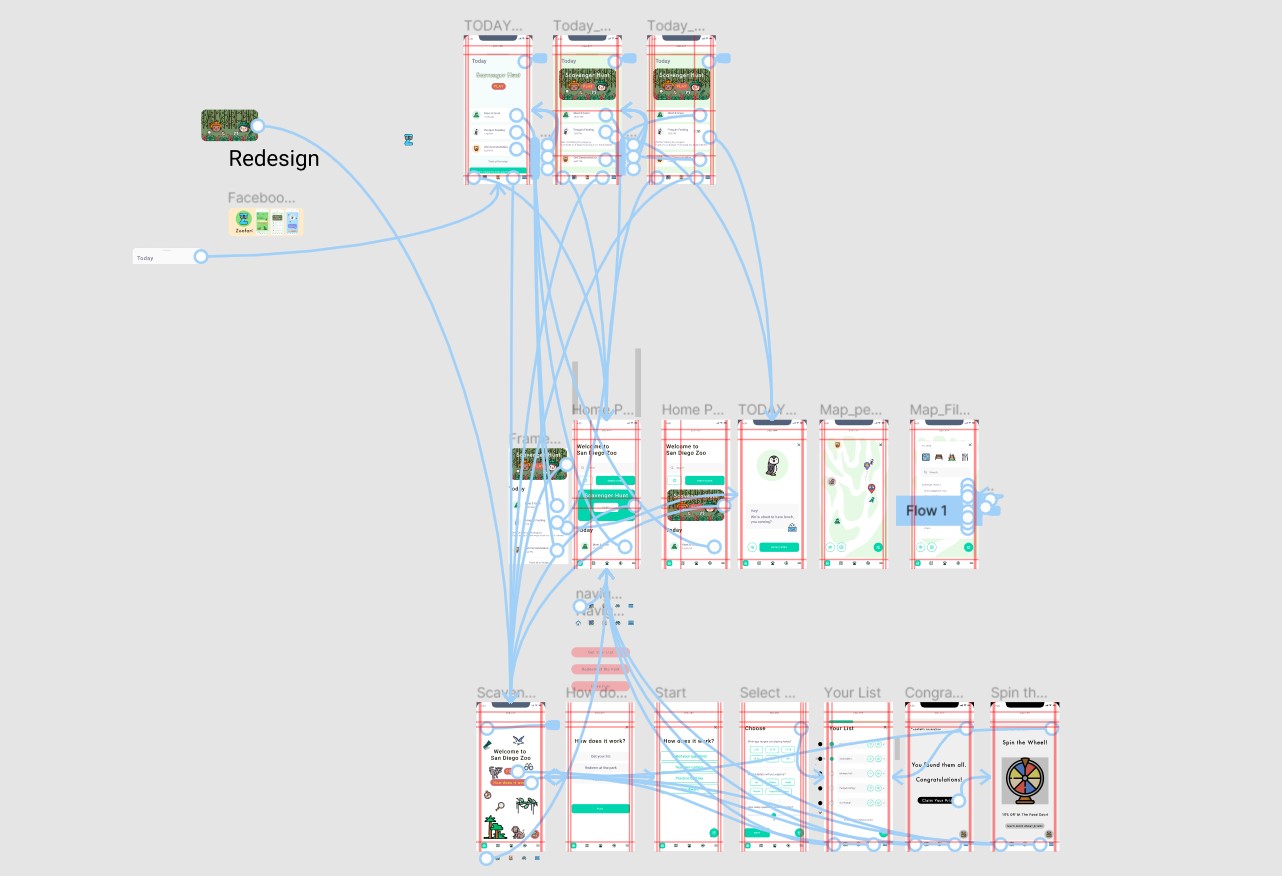
Task: Click the purple map pin in the Map_pe frame
Action: [x=869, y=463]
